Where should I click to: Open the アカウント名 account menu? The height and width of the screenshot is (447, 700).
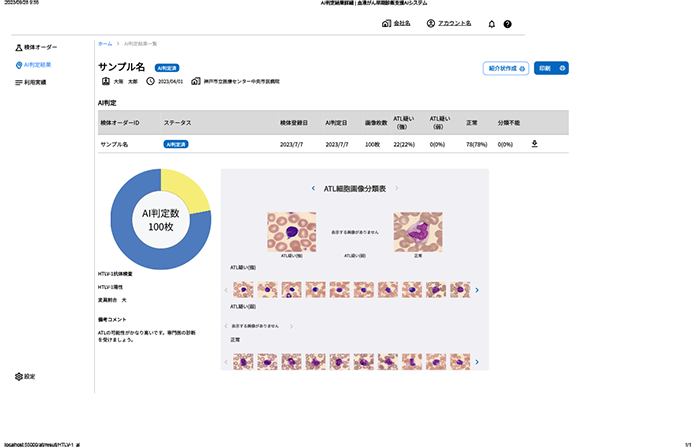pyautogui.click(x=448, y=23)
